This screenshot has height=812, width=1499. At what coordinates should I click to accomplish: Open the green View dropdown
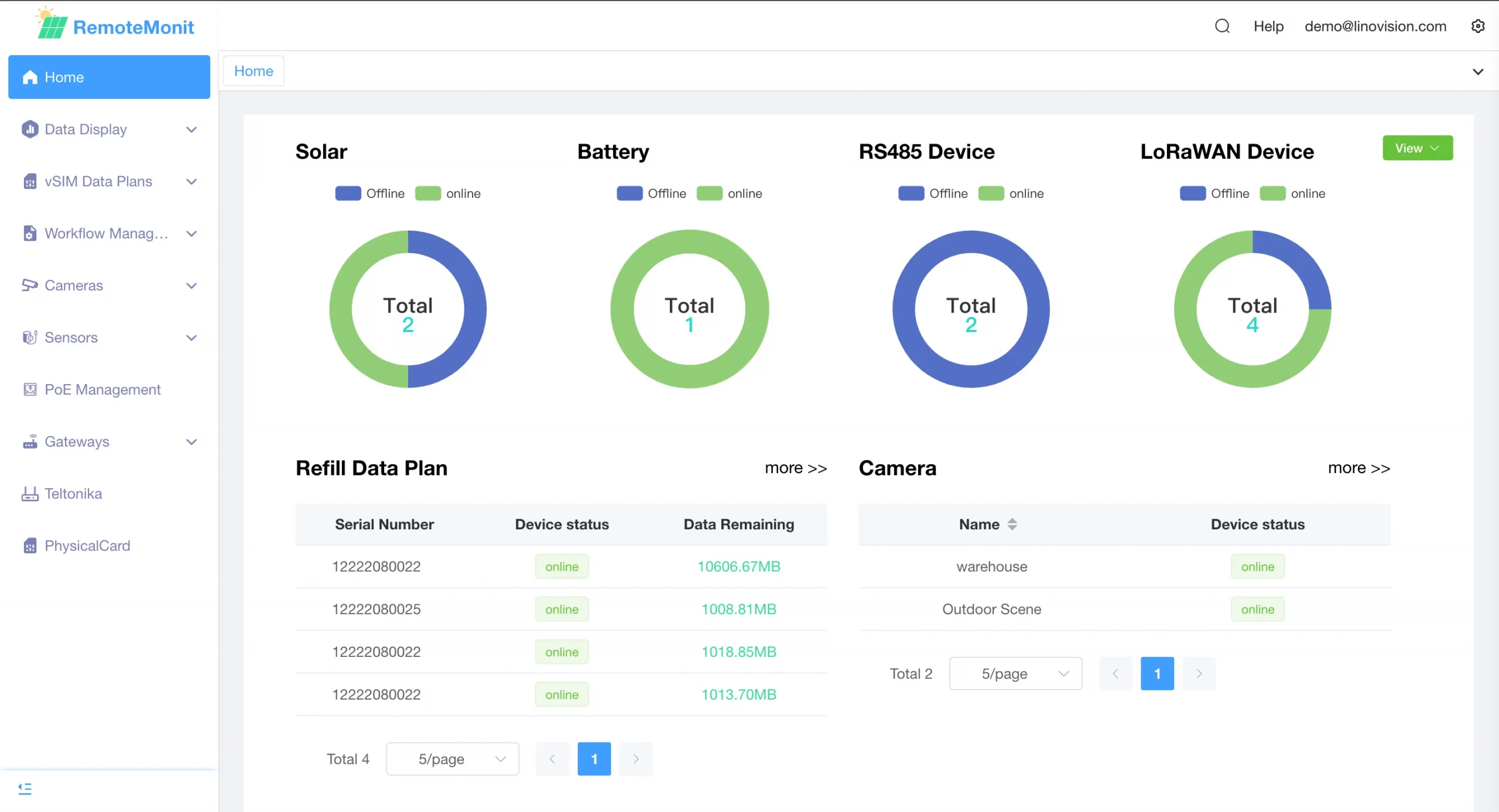pyautogui.click(x=1417, y=148)
